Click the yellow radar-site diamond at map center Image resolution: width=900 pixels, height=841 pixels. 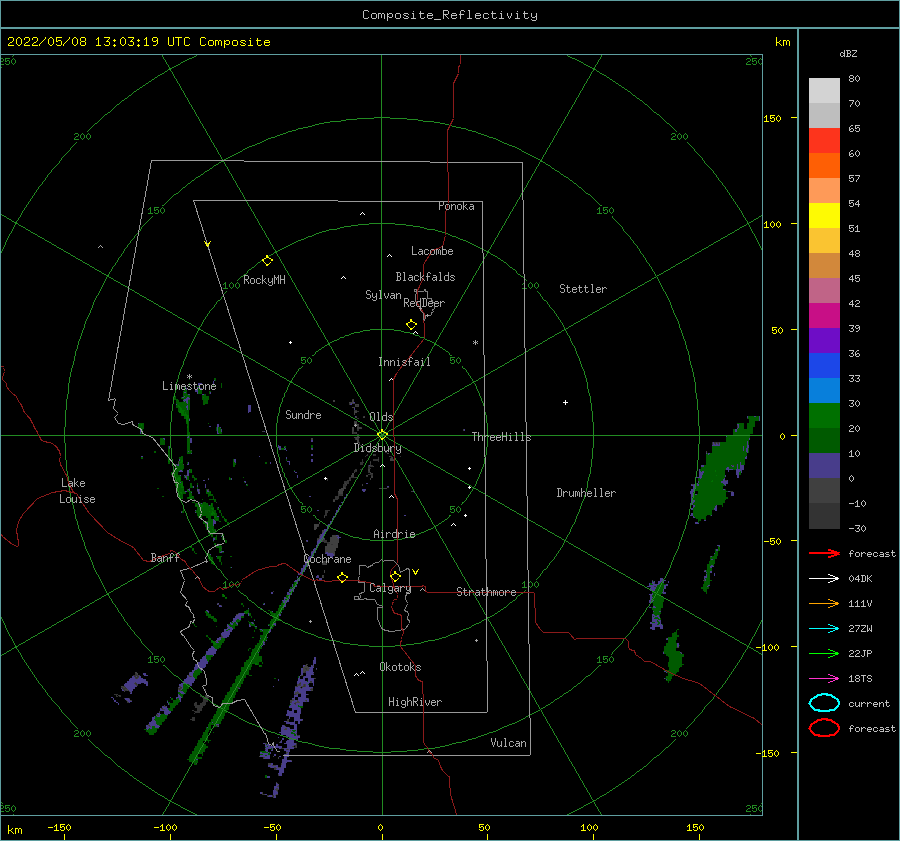(x=382, y=435)
